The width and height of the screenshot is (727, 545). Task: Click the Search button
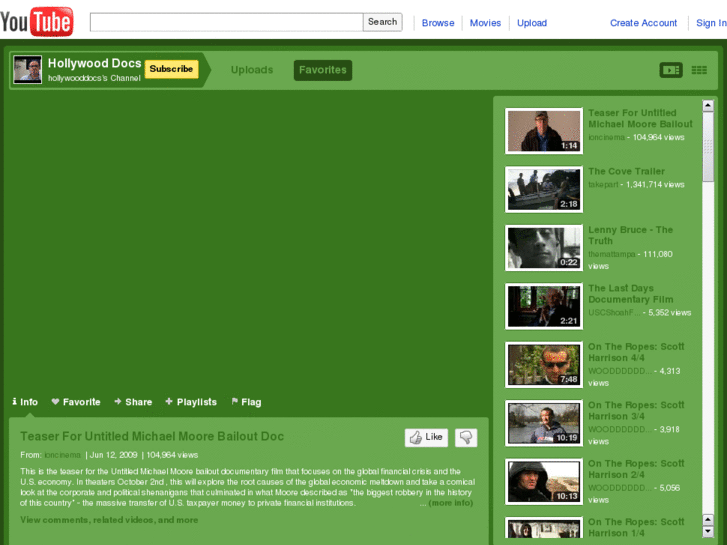point(383,22)
